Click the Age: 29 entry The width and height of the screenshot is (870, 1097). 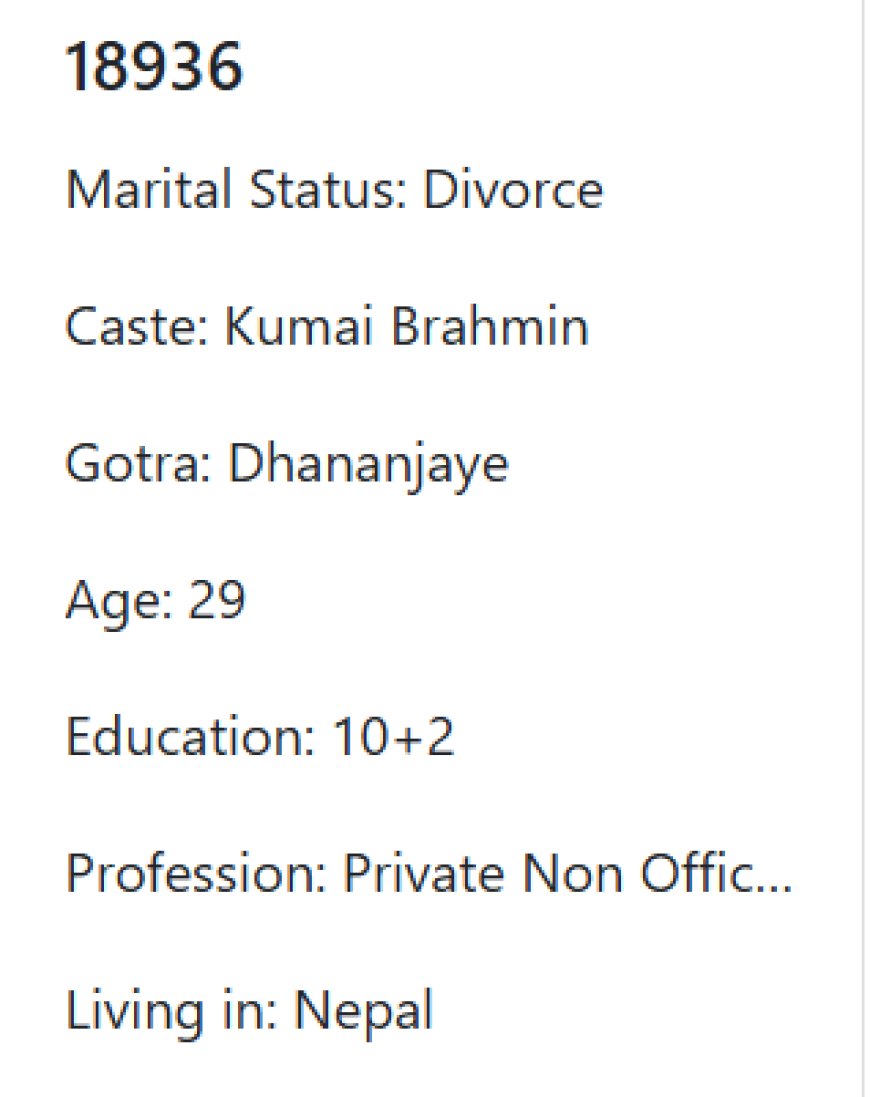(155, 601)
